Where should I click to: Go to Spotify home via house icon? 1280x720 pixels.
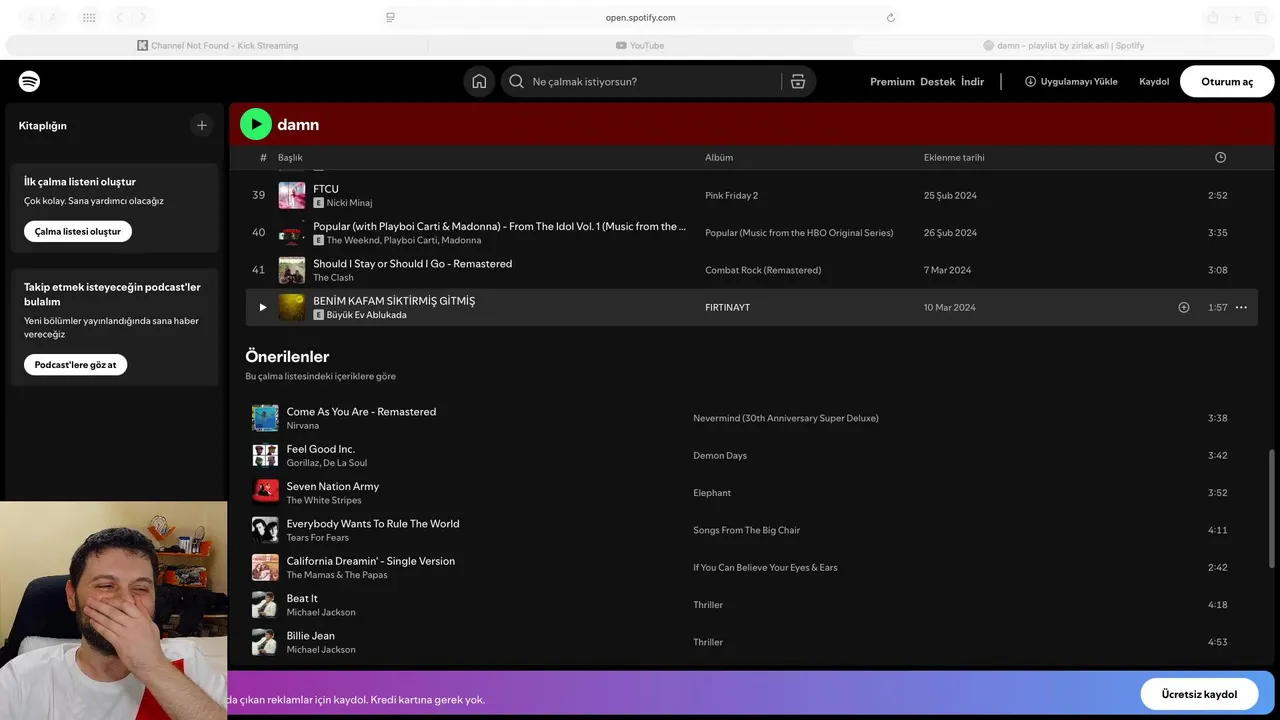[x=479, y=81]
